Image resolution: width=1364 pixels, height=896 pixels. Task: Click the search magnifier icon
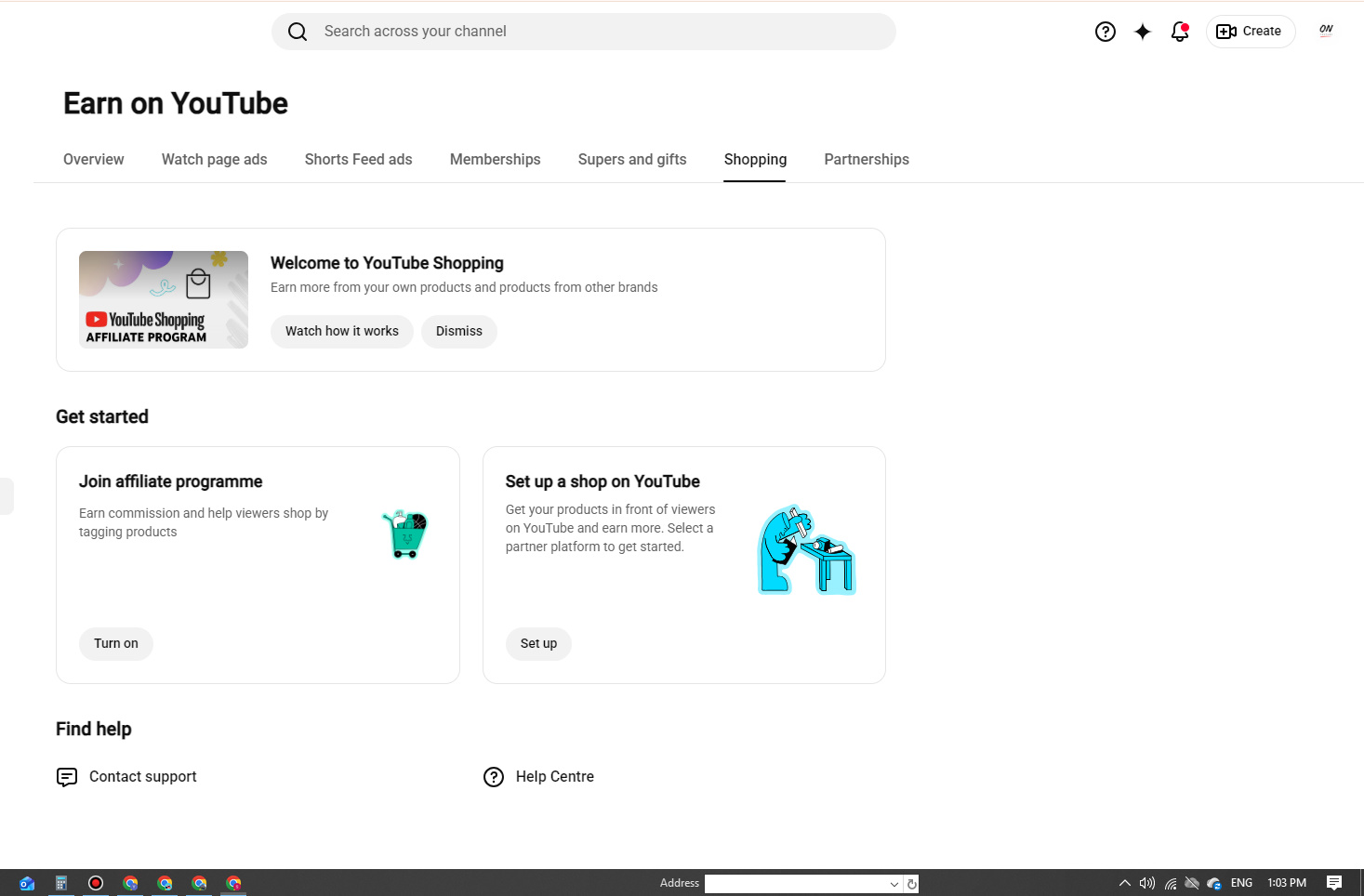click(x=298, y=32)
